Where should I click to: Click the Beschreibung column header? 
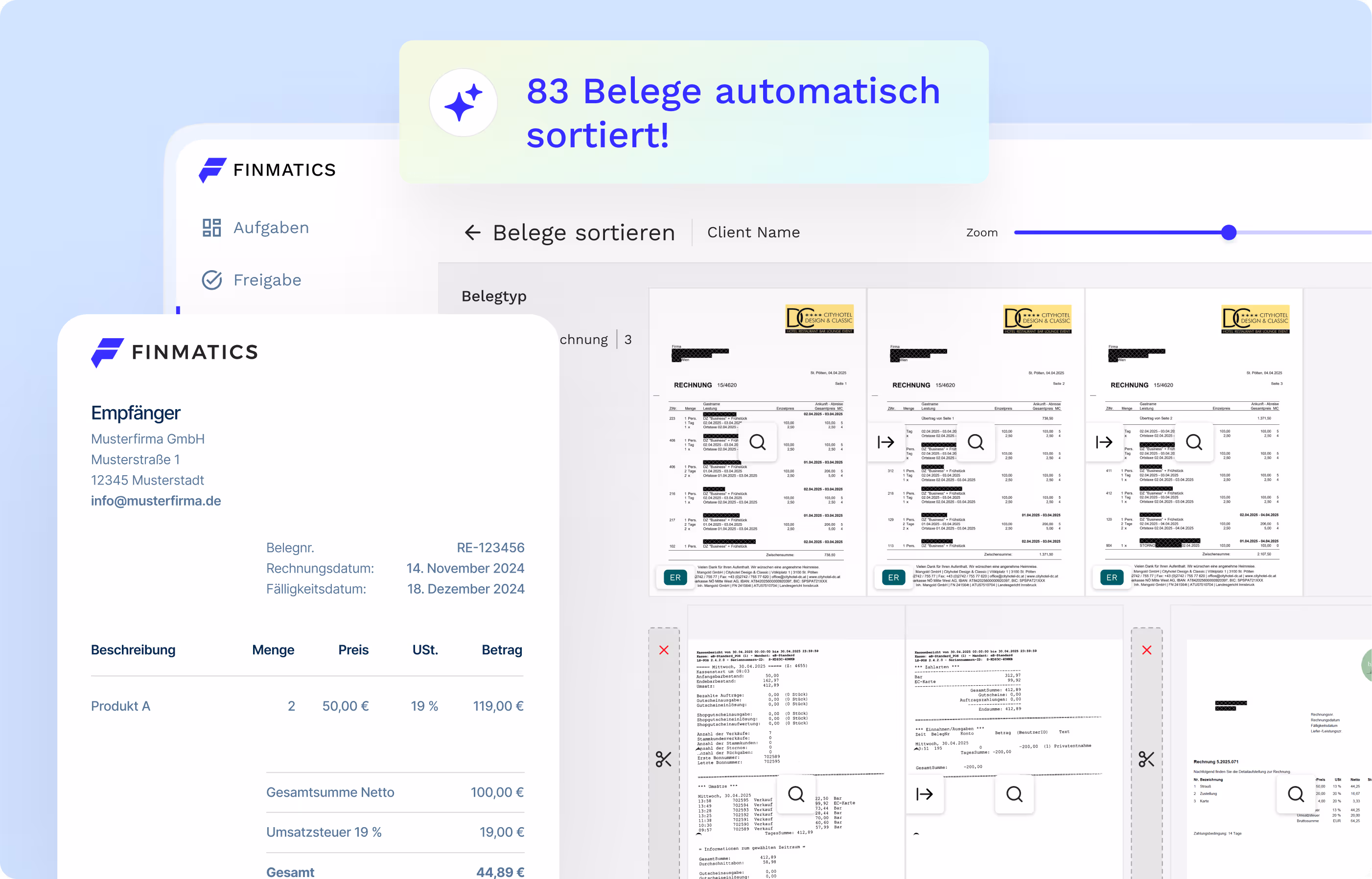coord(133,650)
